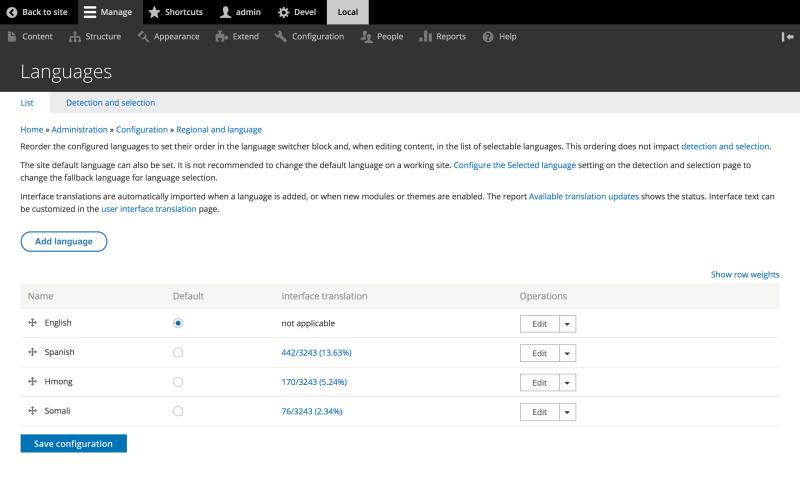The image size is (800, 500).
Task: Open the Devel toolbar menu
Action: pyautogui.click(x=297, y=12)
